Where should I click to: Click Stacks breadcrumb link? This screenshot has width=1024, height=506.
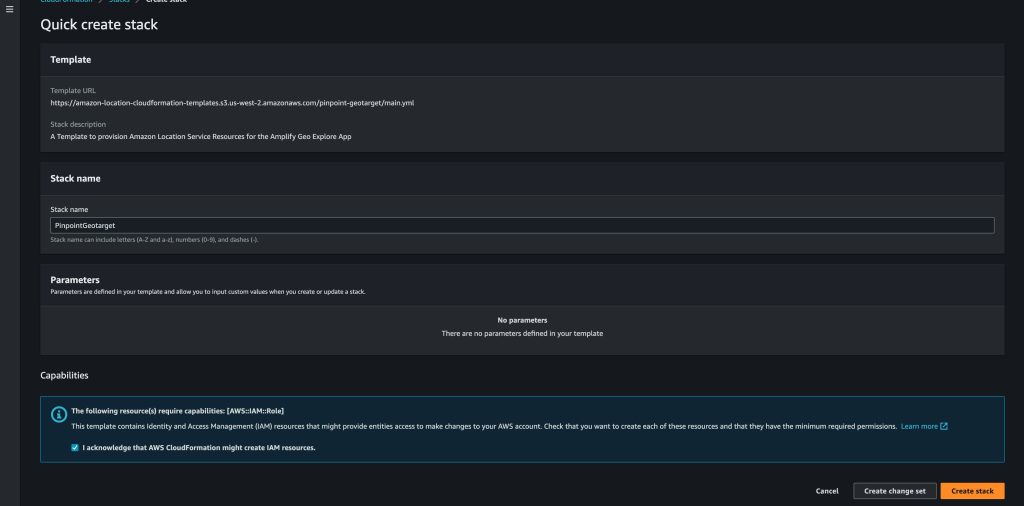pyautogui.click(x=120, y=1)
